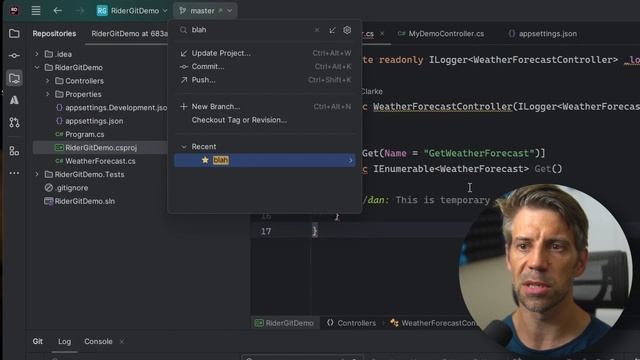Screen dimensions: 640x360
Task: Expand the Properties folder
Action: pos(47,94)
